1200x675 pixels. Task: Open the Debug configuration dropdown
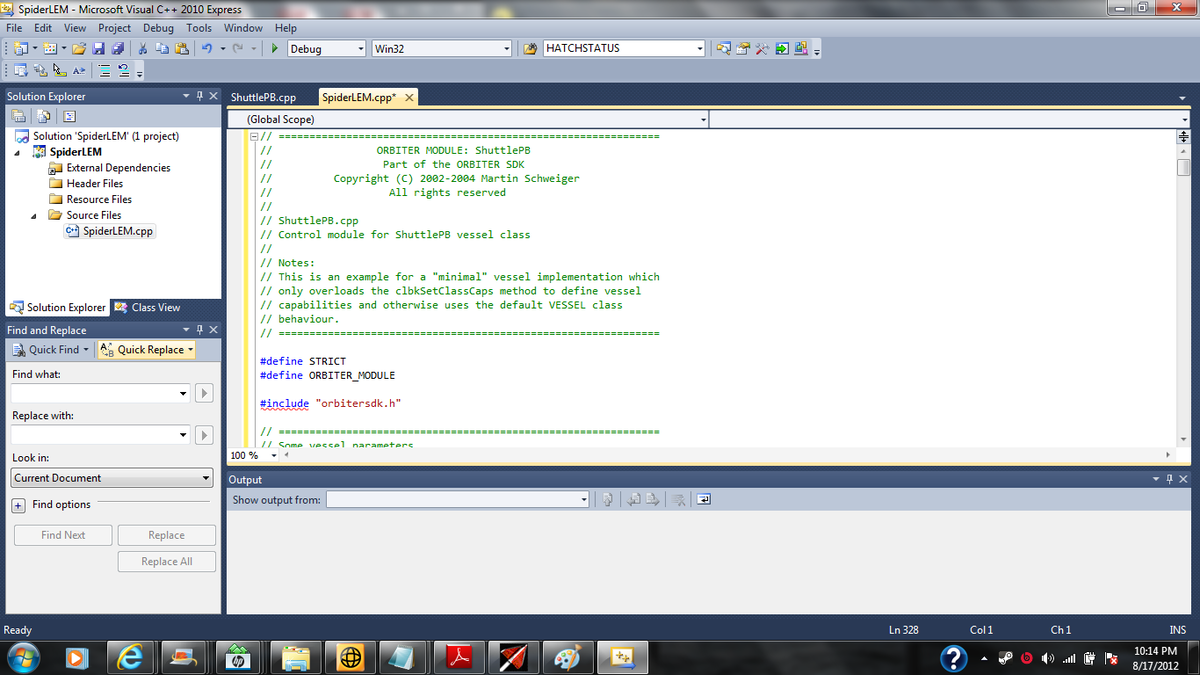(x=361, y=48)
